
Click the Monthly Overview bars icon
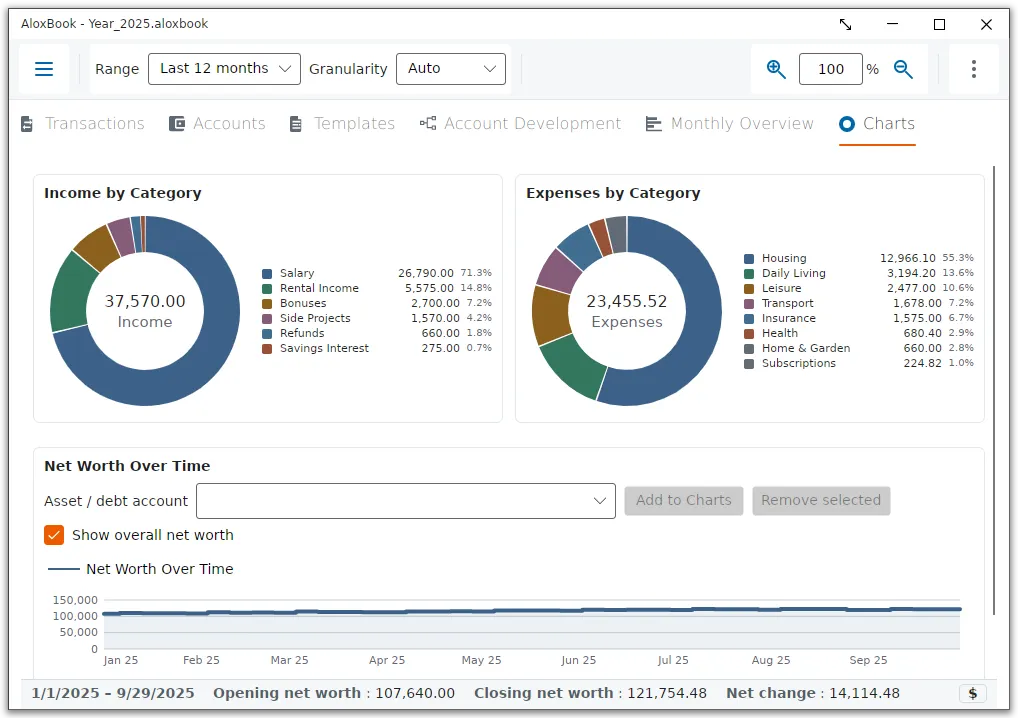pyautogui.click(x=654, y=123)
